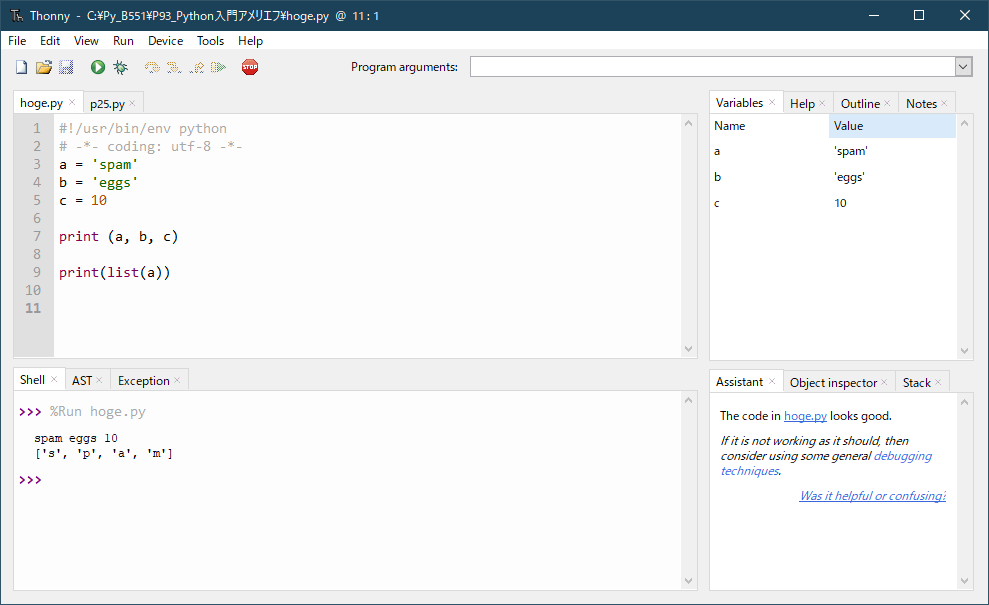Click the Step into debug icon
This screenshot has height=605, width=989.
(174, 67)
